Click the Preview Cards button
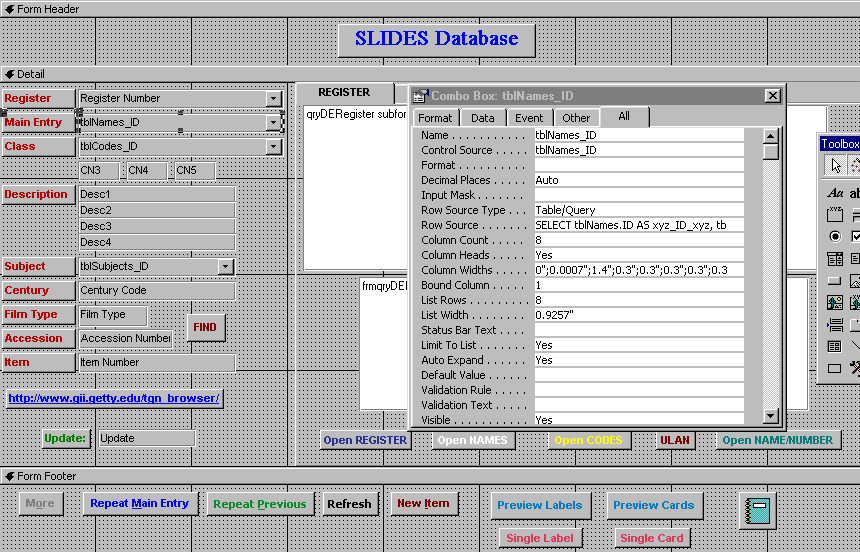 click(x=654, y=505)
